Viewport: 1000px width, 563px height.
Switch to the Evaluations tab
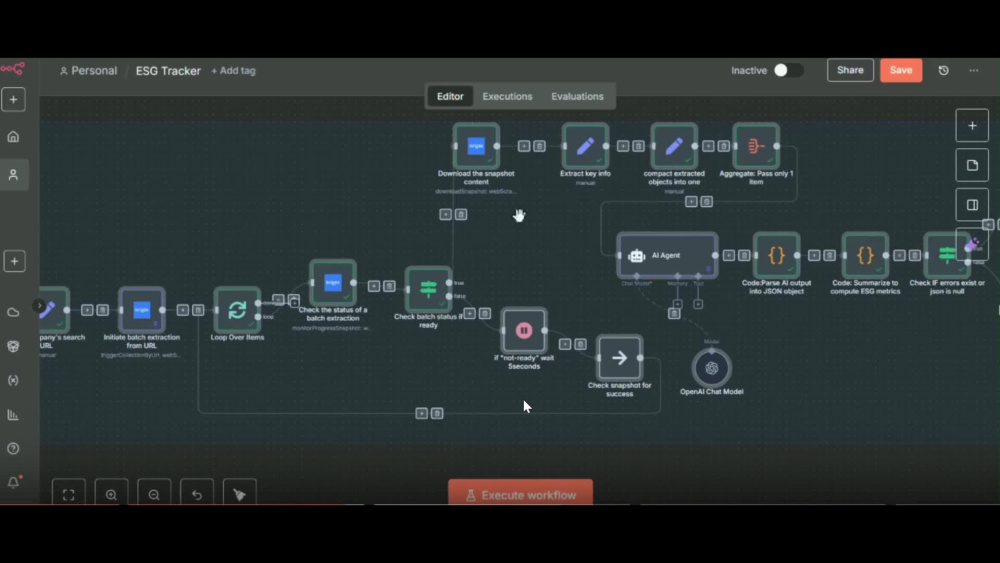click(x=577, y=96)
